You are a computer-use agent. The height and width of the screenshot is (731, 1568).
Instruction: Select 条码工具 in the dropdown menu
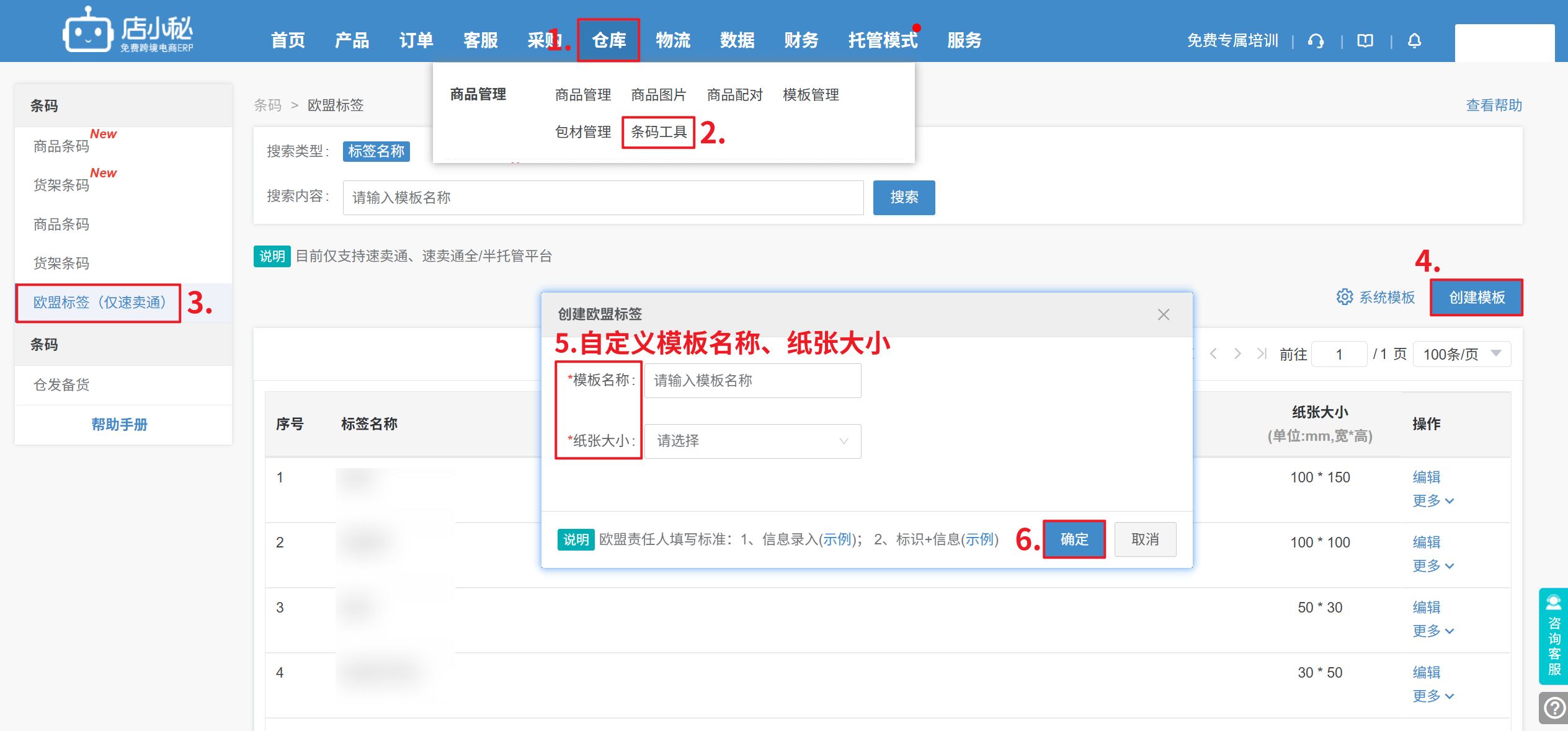pyautogui.click(x=659, y=132)
